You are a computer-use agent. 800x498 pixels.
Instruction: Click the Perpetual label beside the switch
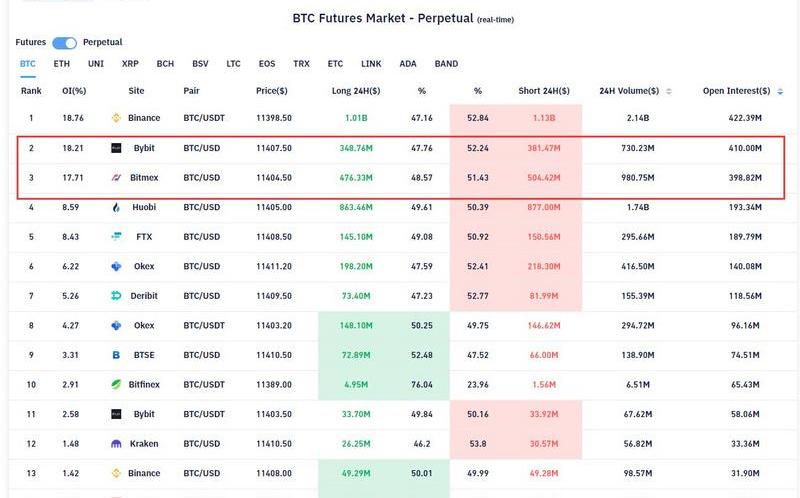click(102, 43)
